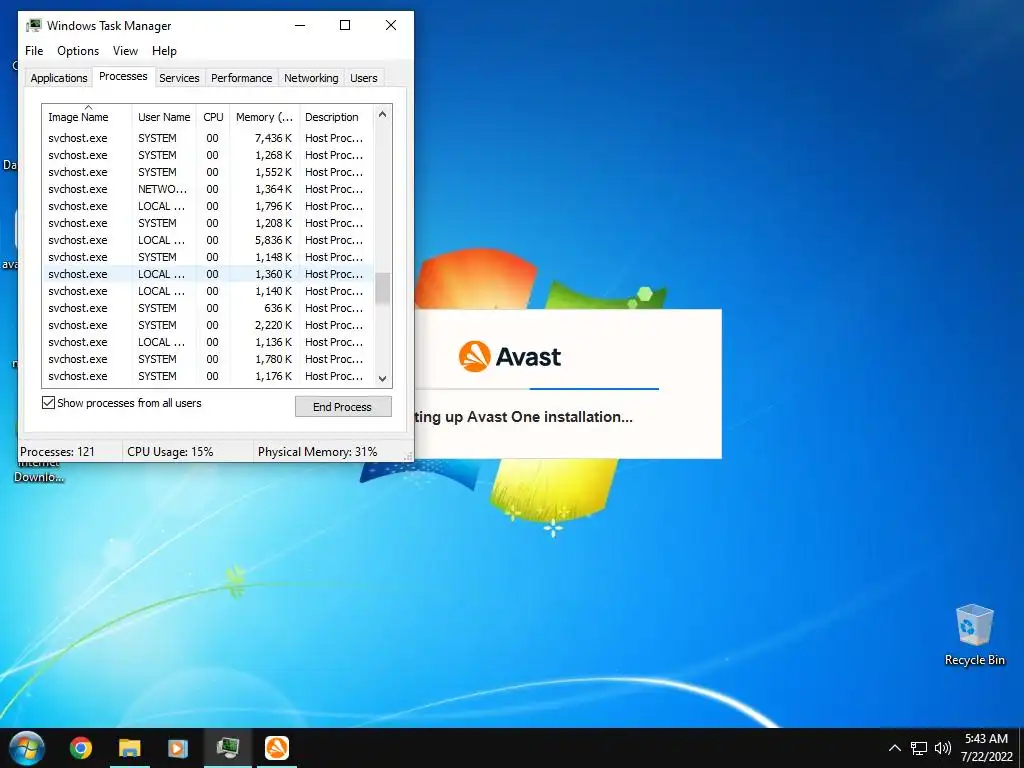Open the media player taskbar icon

(178, 748)
